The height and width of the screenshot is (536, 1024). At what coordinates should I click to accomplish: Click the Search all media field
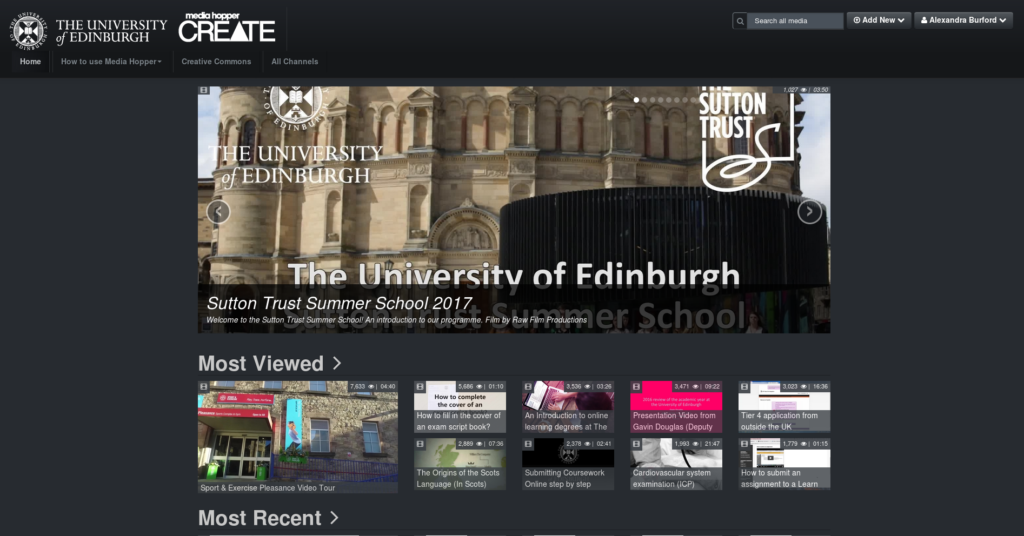(x=795, y=21)
